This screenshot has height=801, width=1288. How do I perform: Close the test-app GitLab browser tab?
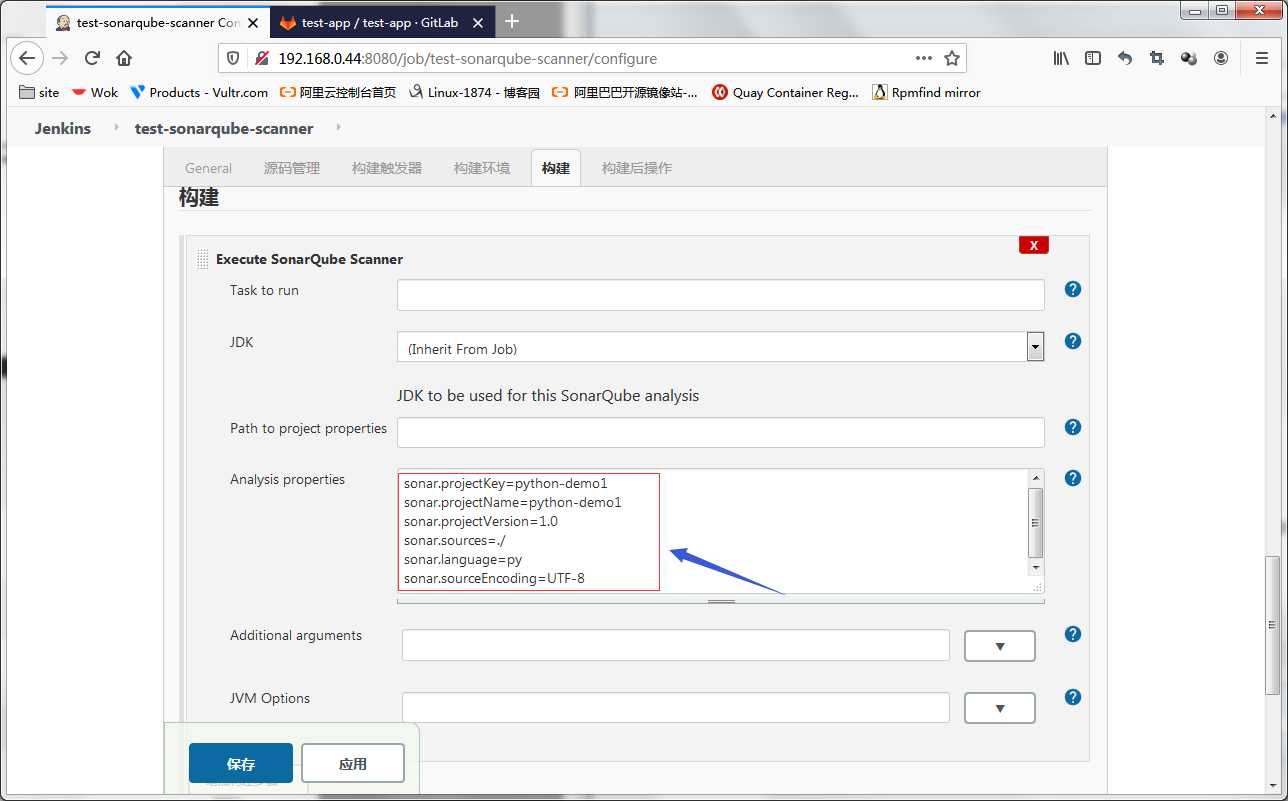pos(477,21)
